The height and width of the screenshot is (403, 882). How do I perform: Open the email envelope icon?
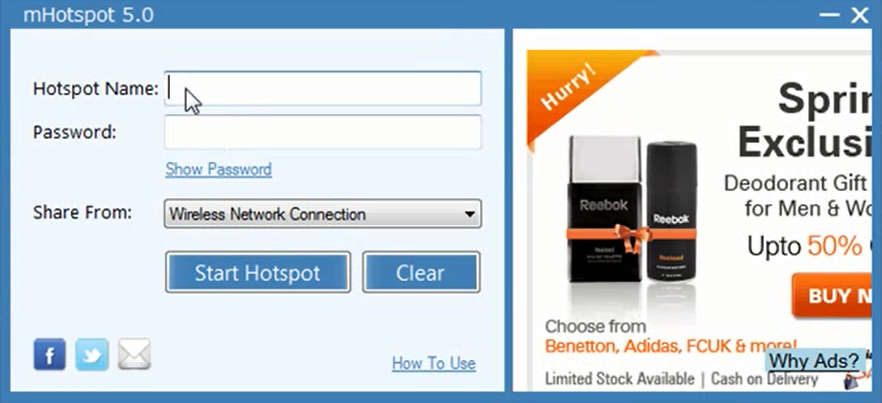point(134,355)
